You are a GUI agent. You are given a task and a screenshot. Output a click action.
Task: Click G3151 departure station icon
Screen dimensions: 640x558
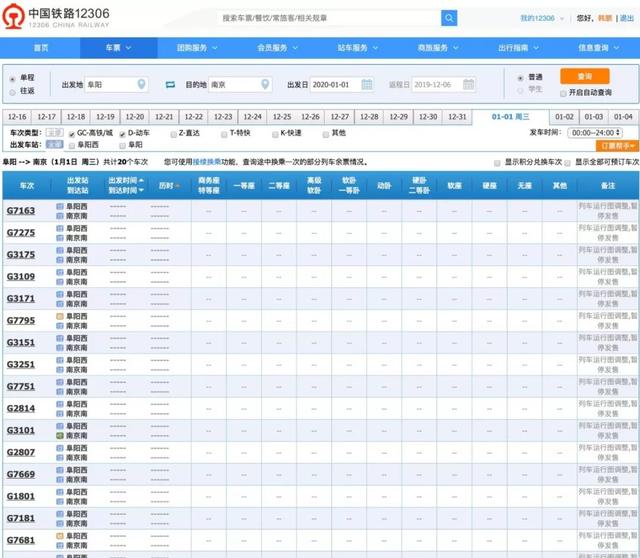click(60, 338)
